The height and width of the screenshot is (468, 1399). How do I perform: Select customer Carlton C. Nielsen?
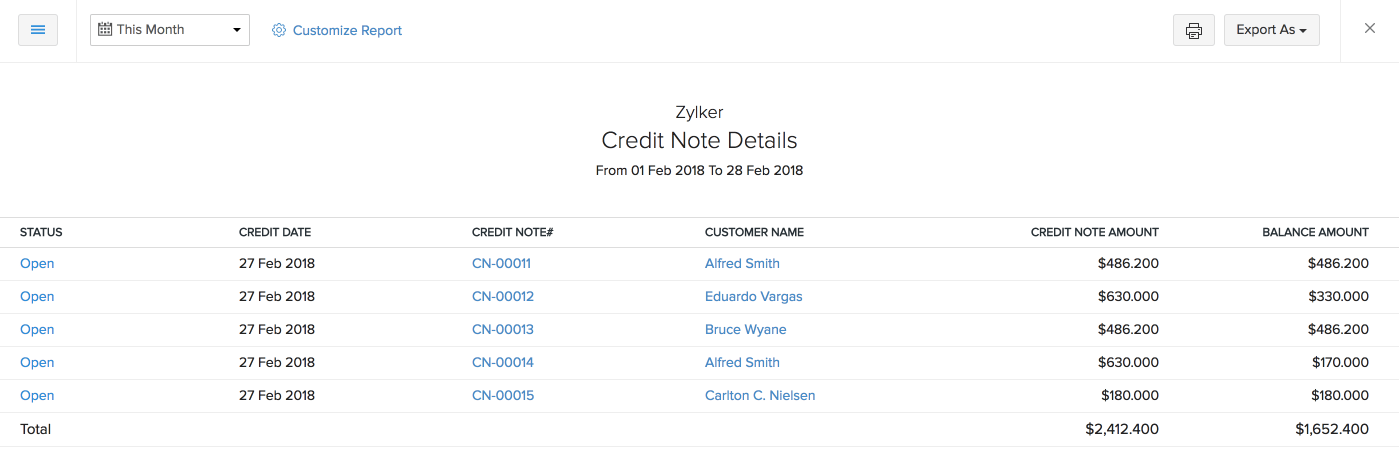(x=759, y=396)
